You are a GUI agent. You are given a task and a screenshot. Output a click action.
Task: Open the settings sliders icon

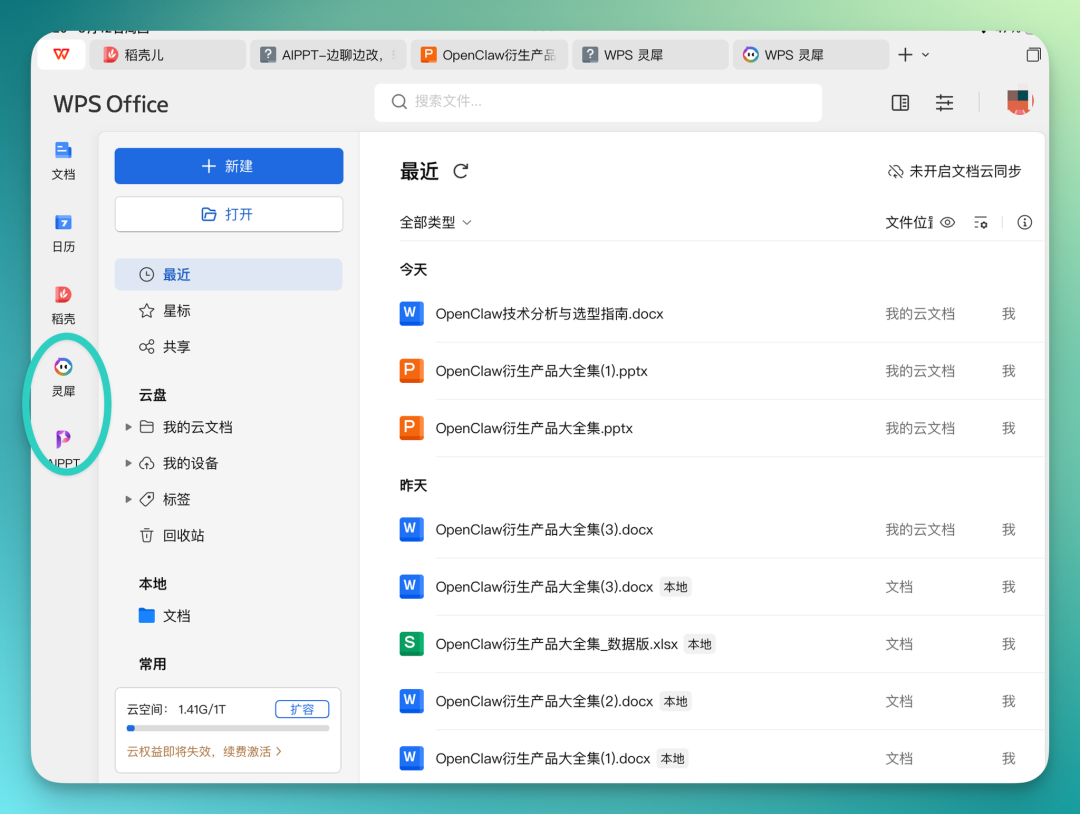pyautogui.click(x=944, y=103)
